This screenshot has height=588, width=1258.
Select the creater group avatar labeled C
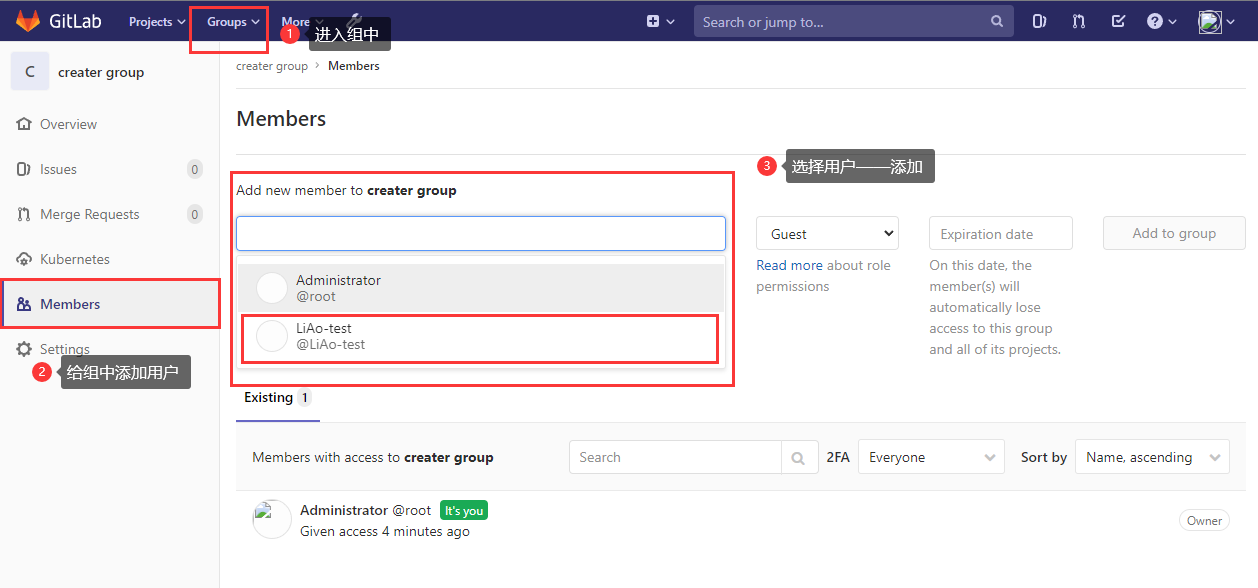pyautogui.click(x=28, y=71)
